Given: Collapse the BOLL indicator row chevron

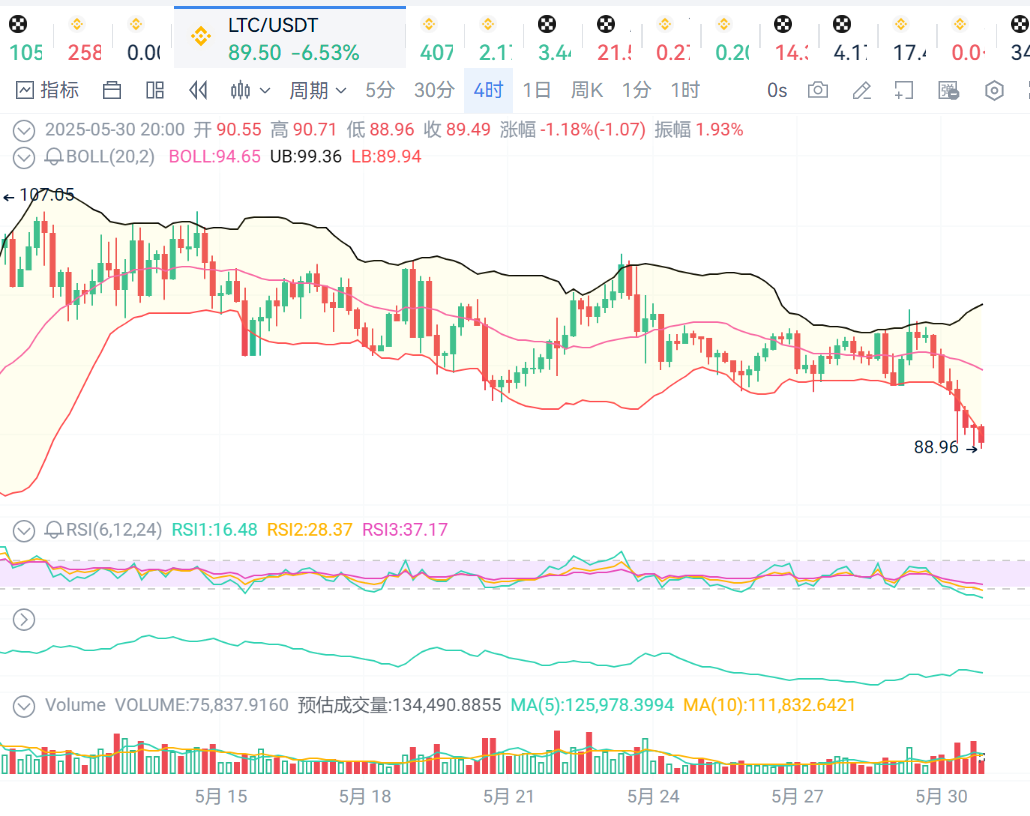Looking at the screenshot, I should click(22, 157).
